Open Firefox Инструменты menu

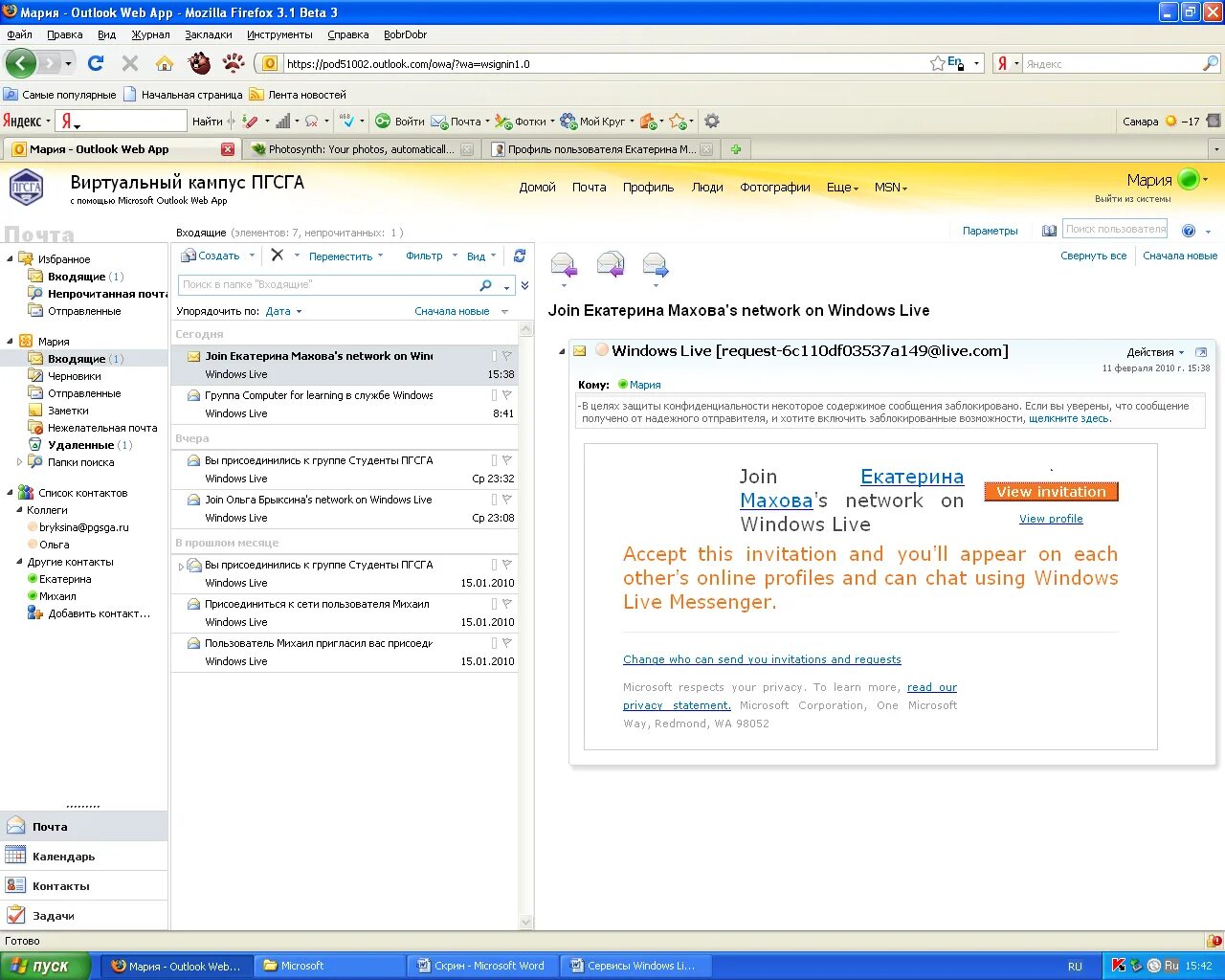coord(279,34)
